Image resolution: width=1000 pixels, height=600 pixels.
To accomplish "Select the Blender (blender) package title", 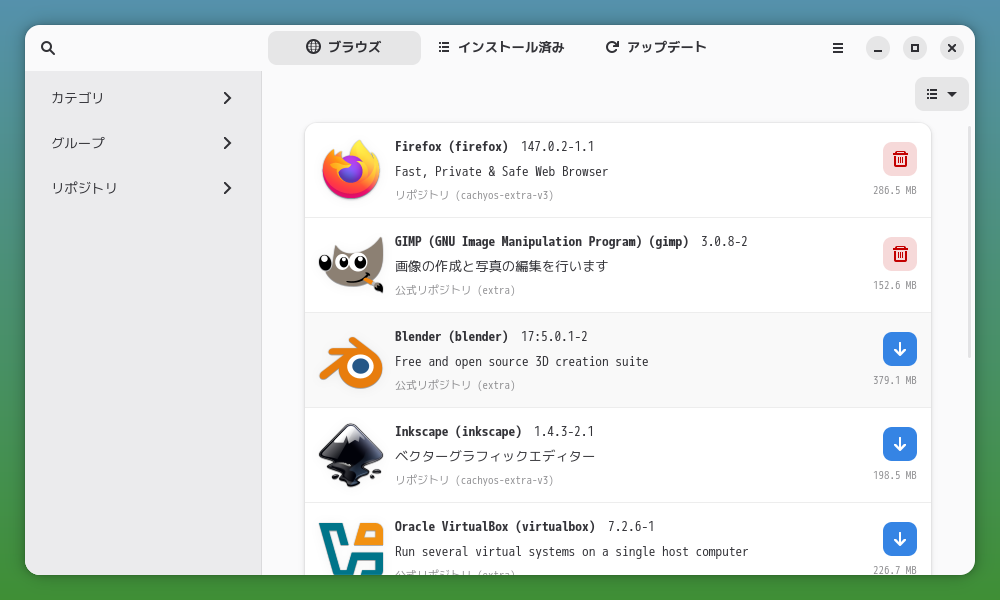I will tap(451, 337).
